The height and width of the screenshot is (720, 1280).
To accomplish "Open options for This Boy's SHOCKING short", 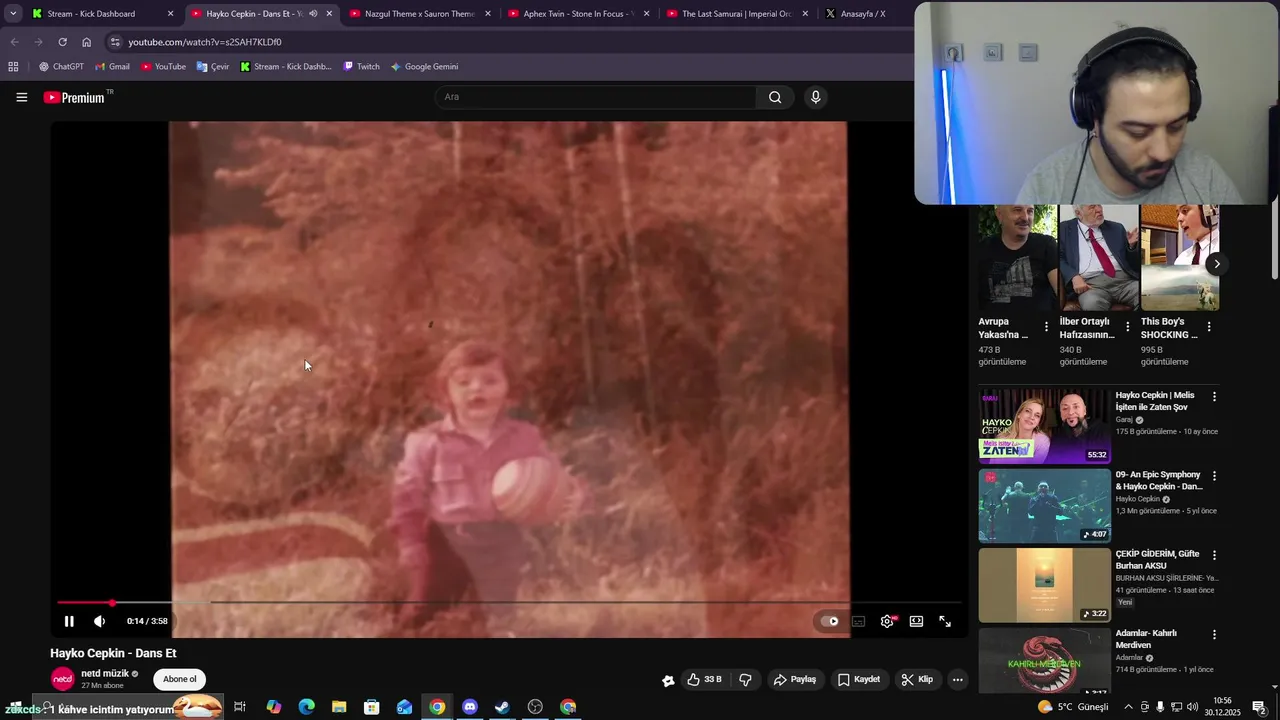I will coord(1209,327).
